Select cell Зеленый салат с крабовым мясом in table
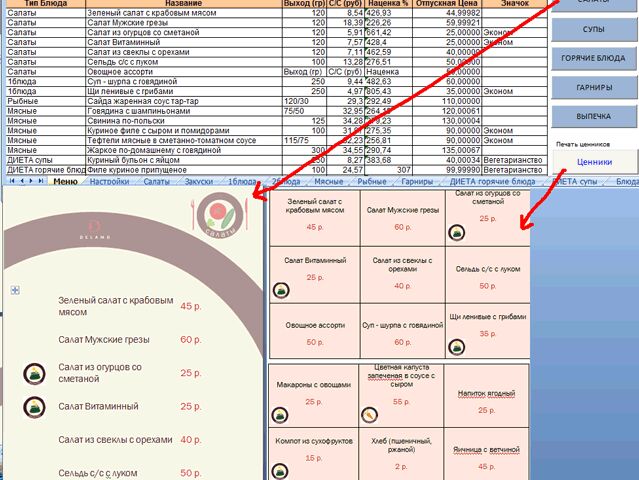The height and width of the screenshot is (480, 639). (184, 13)
